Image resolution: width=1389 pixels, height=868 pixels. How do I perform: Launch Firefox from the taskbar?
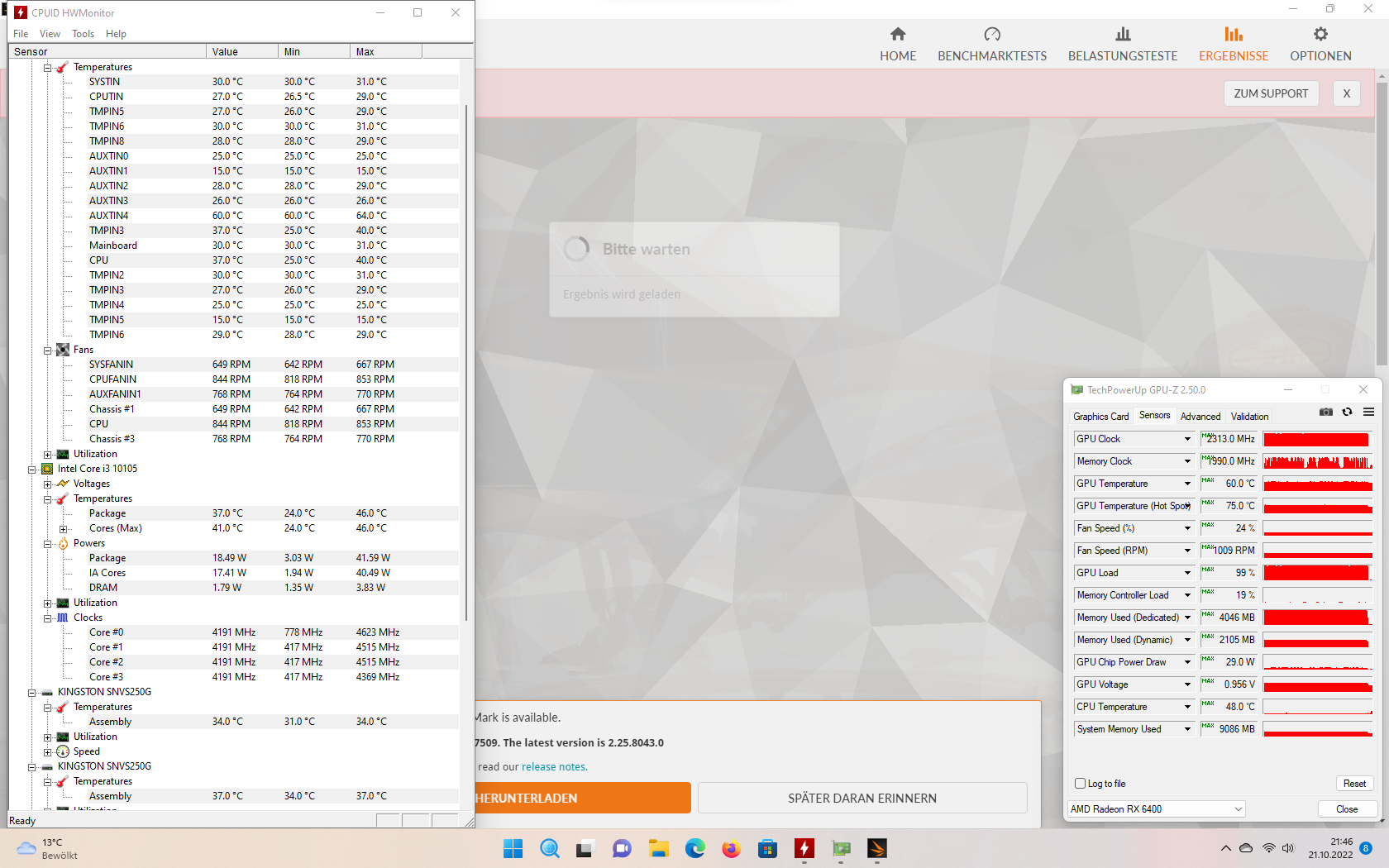(731, 849)
